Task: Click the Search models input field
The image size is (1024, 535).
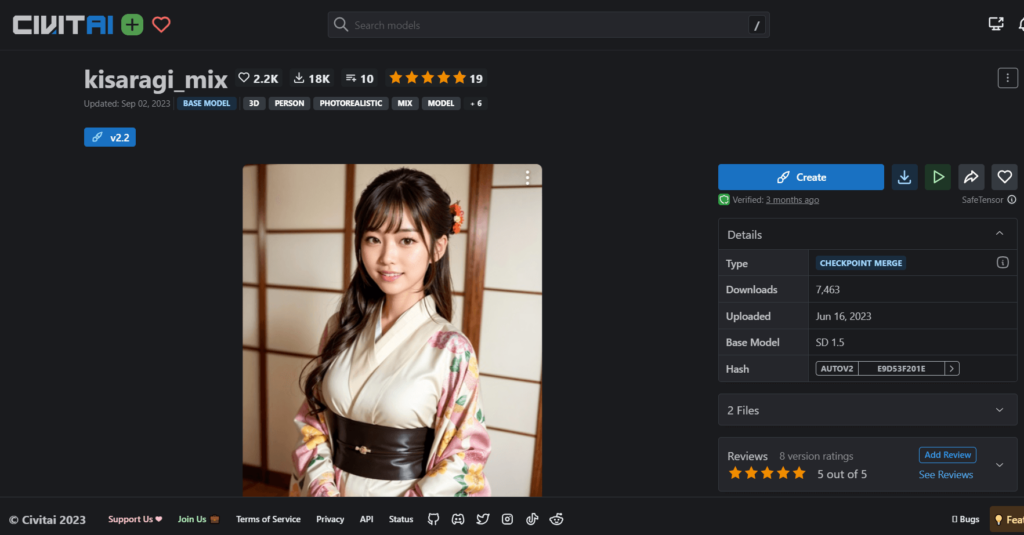Action: (548, 25)
